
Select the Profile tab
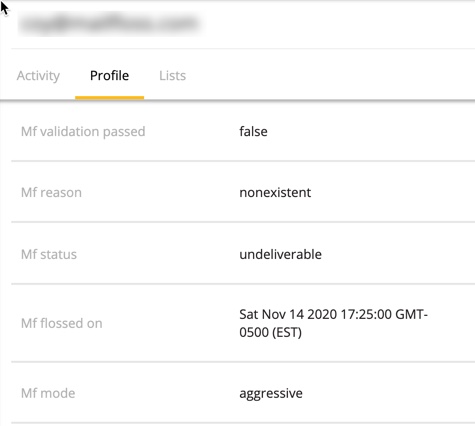coord(109,76)
